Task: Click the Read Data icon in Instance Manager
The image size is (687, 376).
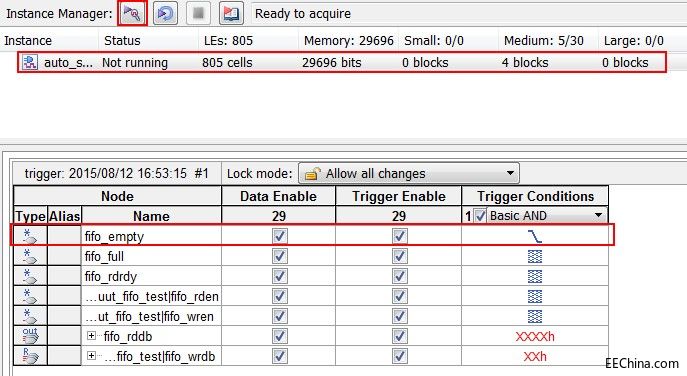Action: (231, 14)
